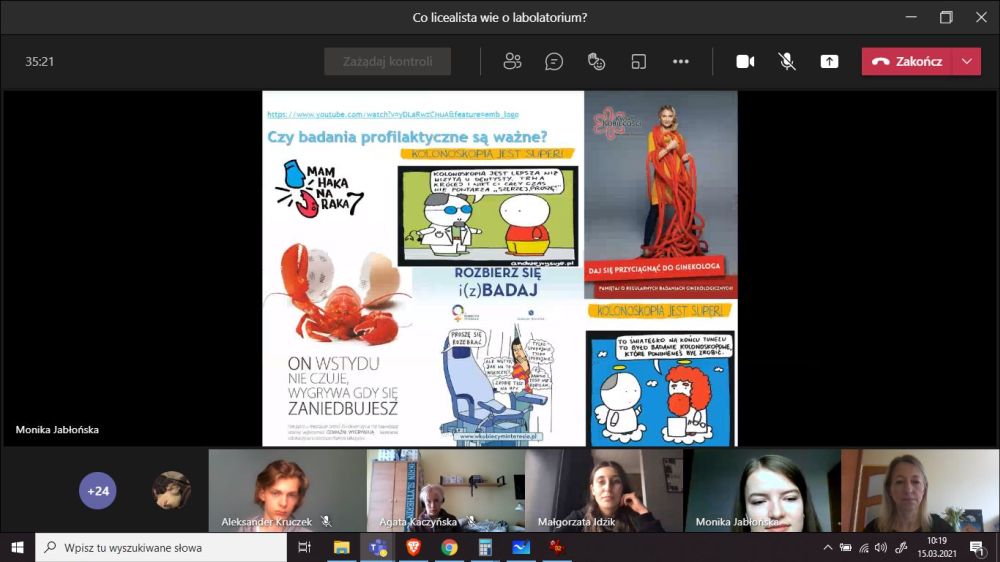
Task: Show hidden system tray icons
Action: click(827, 547)
